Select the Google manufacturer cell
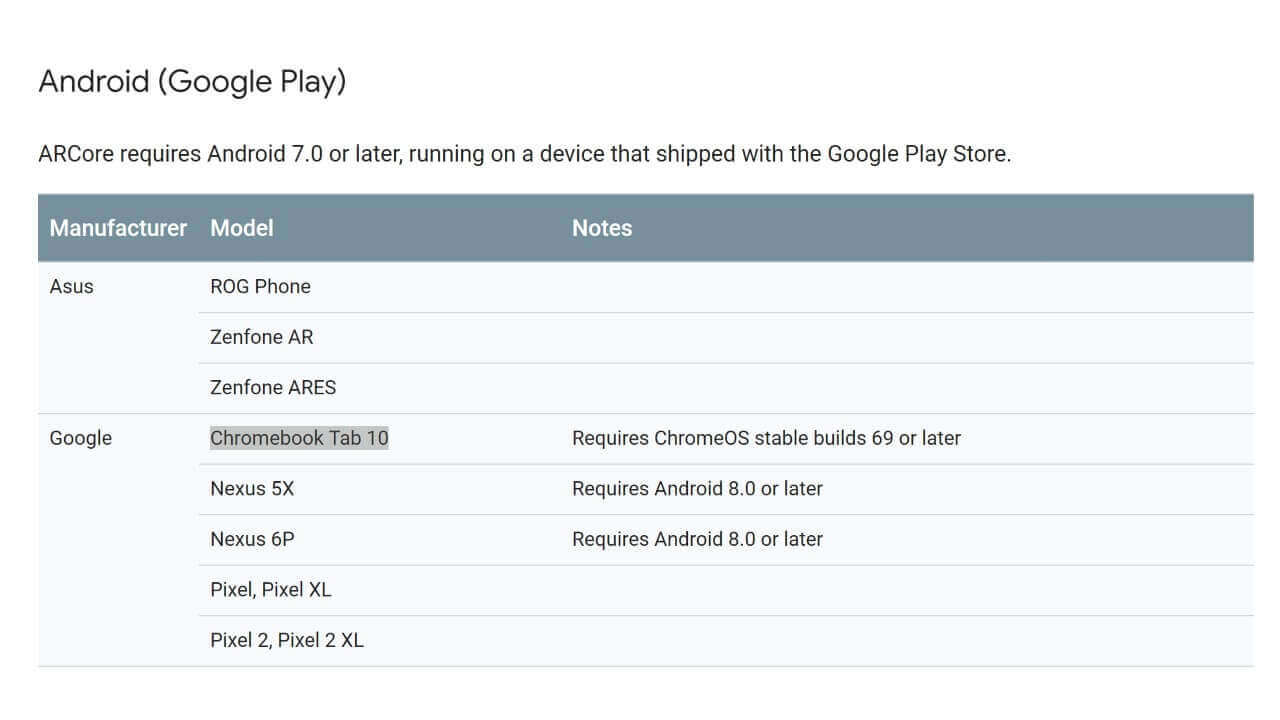 (x=80, y=438)
